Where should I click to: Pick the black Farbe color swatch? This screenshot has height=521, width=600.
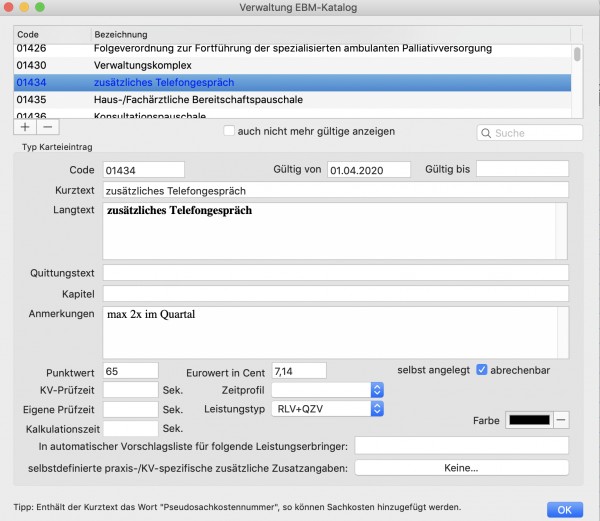(529, 420)
